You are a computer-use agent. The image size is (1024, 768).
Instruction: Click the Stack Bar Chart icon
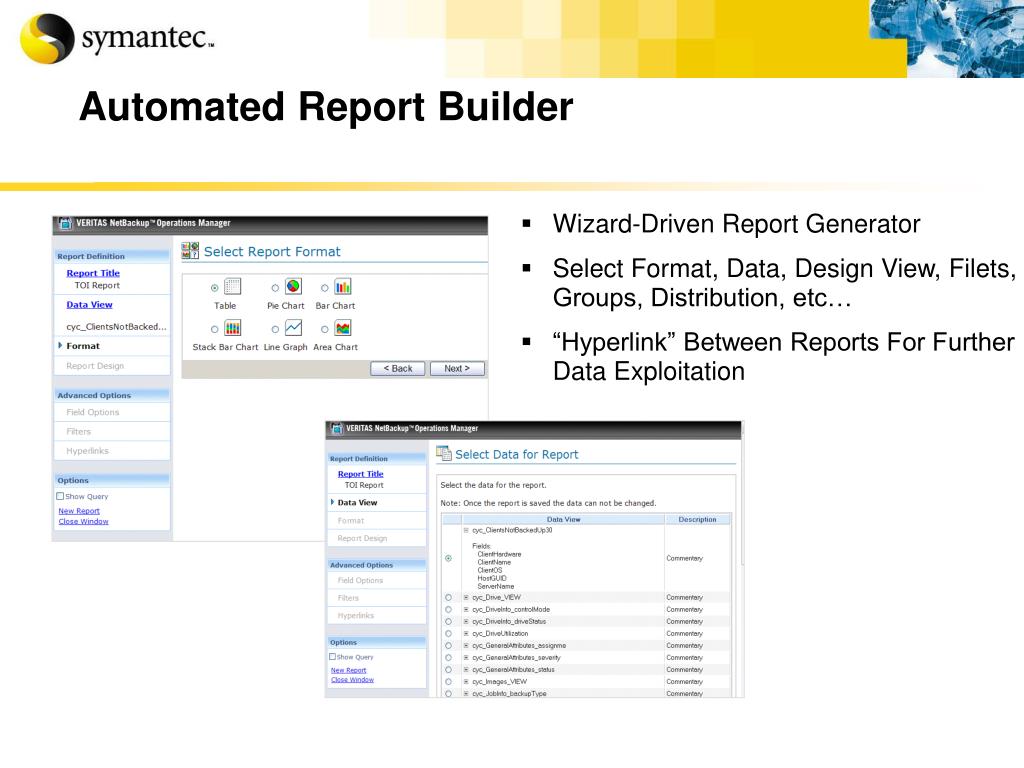pos(232,328)
